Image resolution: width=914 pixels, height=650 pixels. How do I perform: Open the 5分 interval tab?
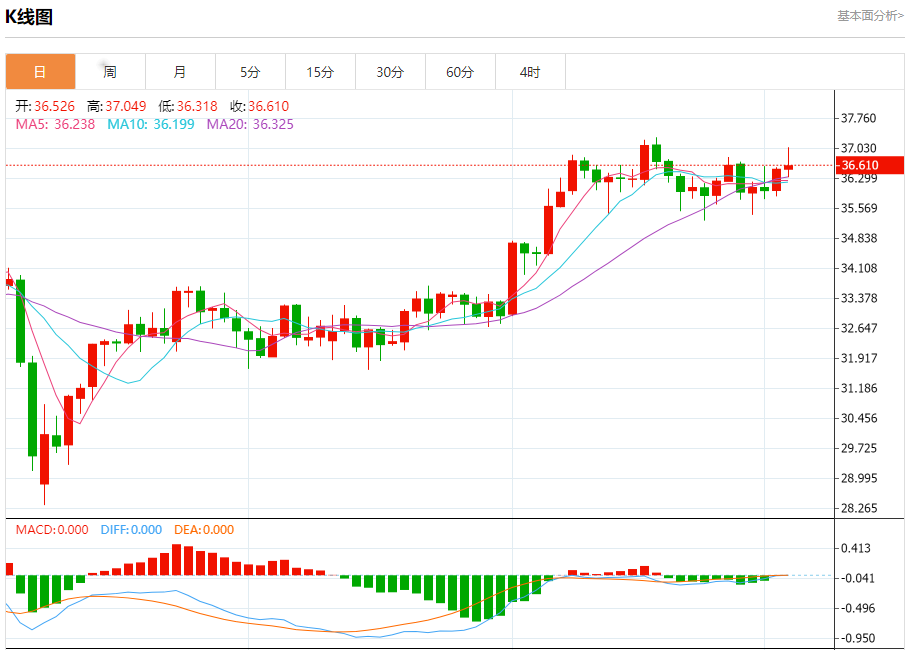250,72
